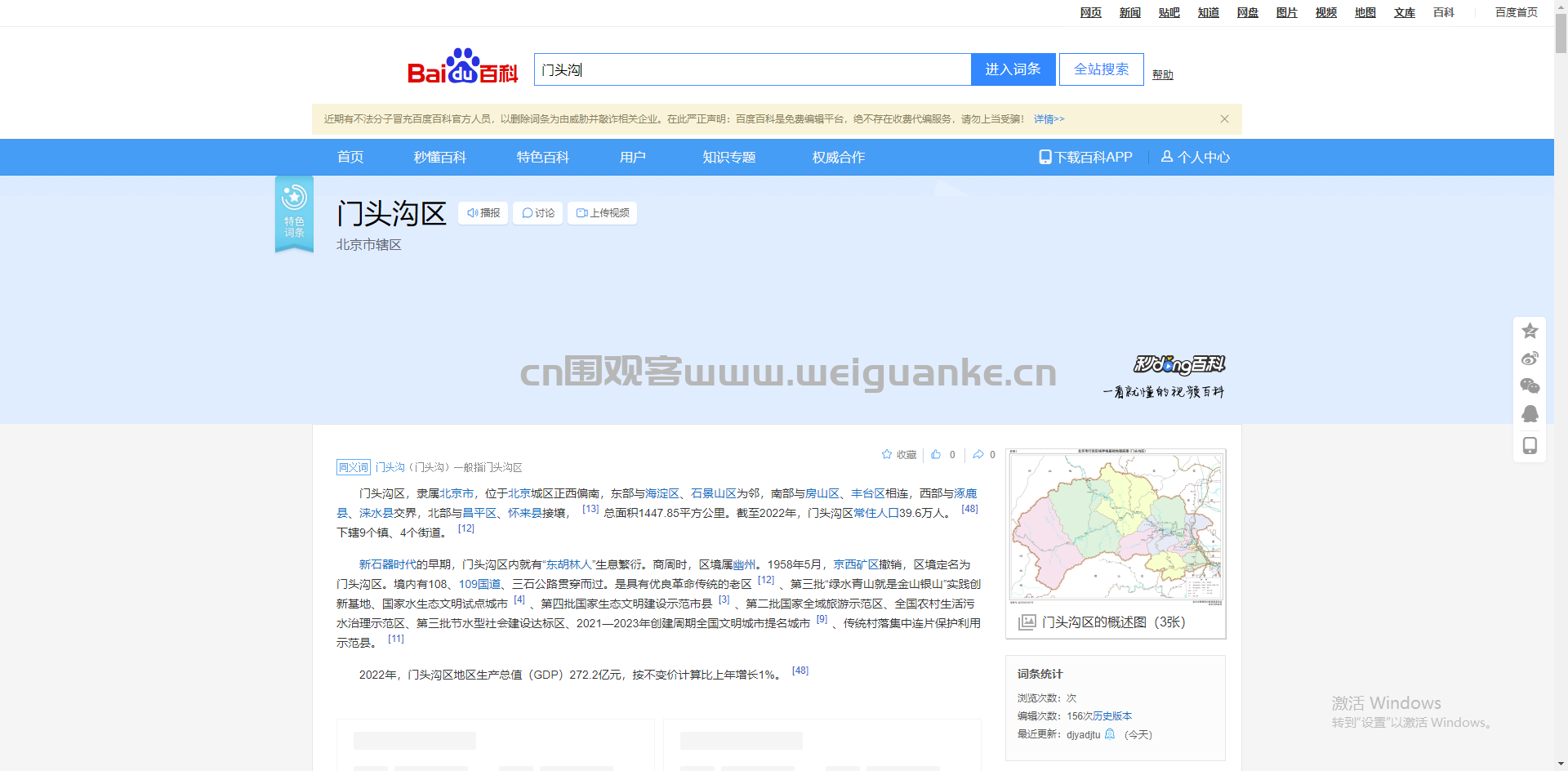
Task: Close the yellow notice banner
Action: tap(1224, 118)
